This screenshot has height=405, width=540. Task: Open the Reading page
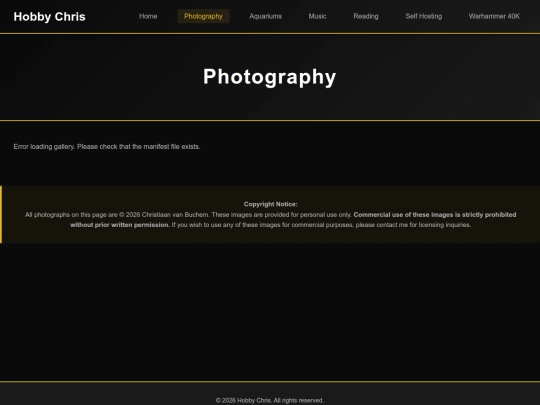[366, 16]
